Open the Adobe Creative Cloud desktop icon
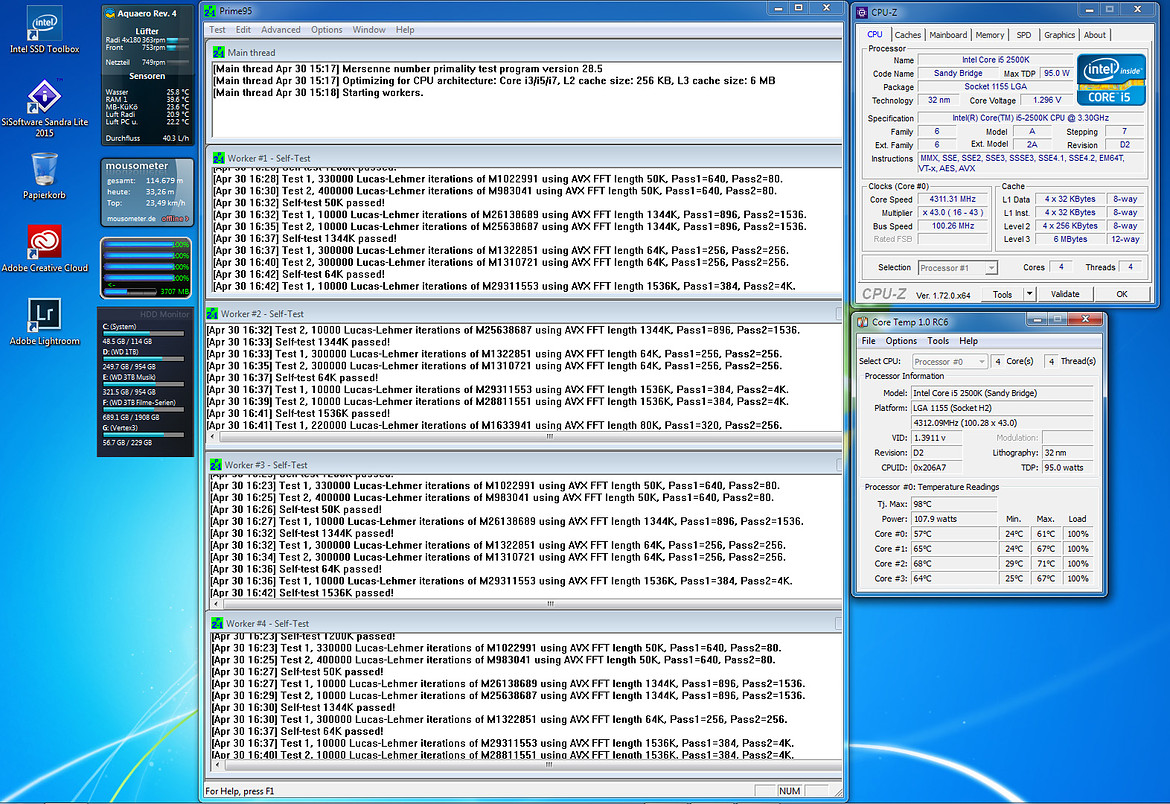 click(x=44, y=249)
